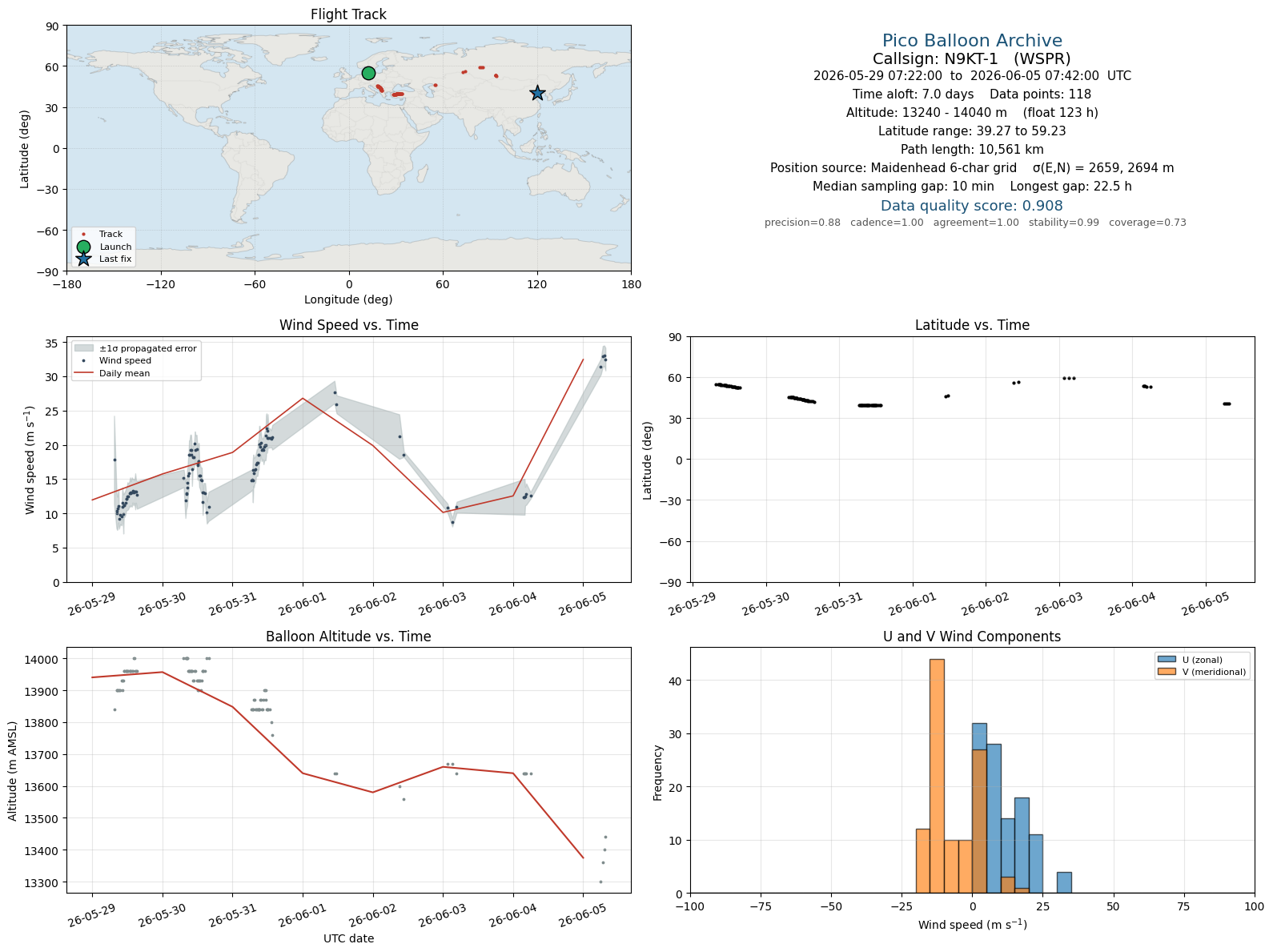Click the "Wind speed (m s⁻¹)" y-axis label

(x=30, y=460)
